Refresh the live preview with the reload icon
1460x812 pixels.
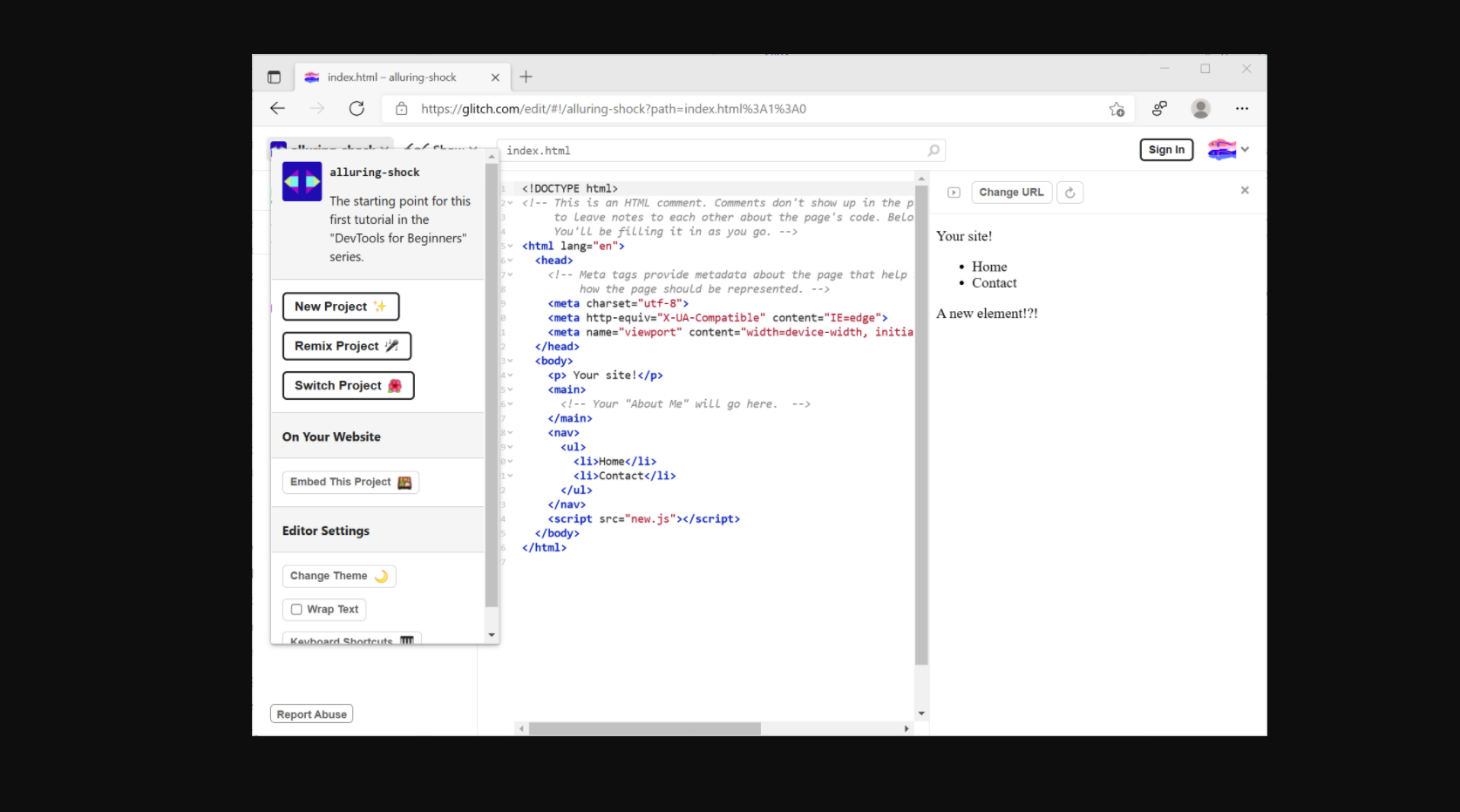coord(1070,192)
